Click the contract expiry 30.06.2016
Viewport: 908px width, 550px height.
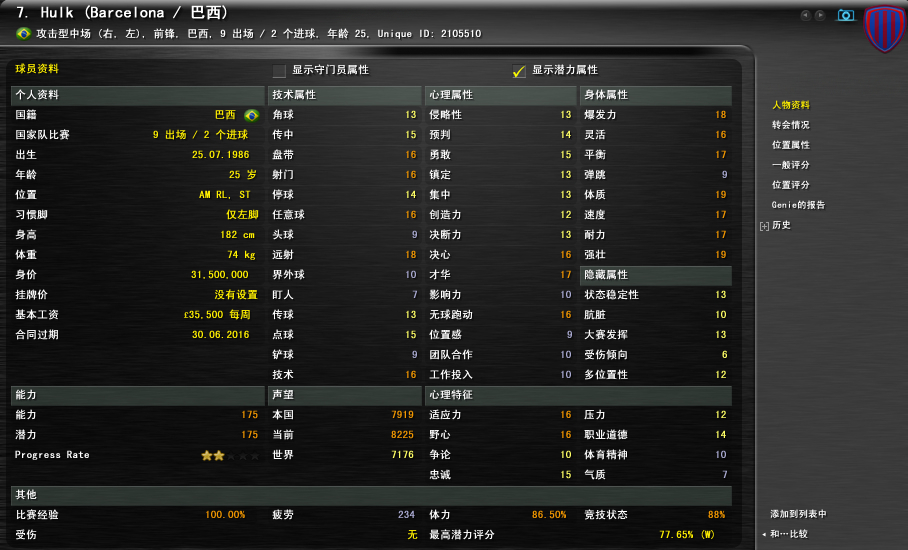click(x=221, y=335)
